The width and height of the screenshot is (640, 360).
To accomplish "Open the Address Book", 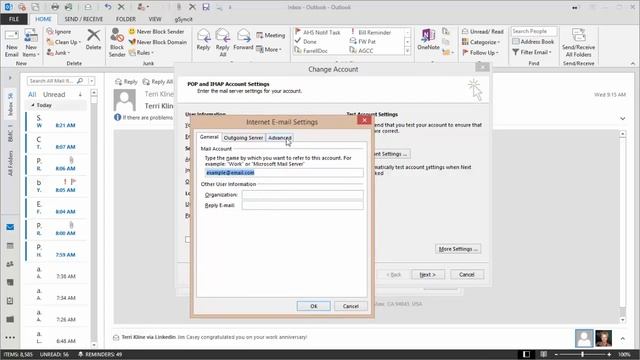I will point(533,42).
